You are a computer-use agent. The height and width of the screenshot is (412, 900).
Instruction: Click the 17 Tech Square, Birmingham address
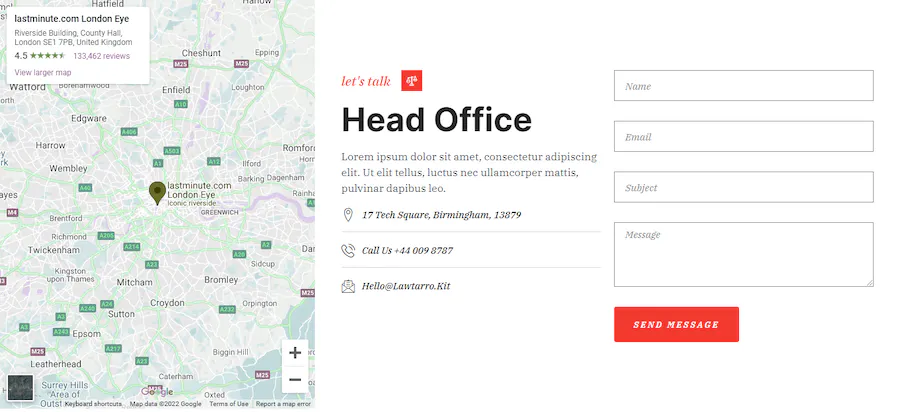click(x=441, y=215)
